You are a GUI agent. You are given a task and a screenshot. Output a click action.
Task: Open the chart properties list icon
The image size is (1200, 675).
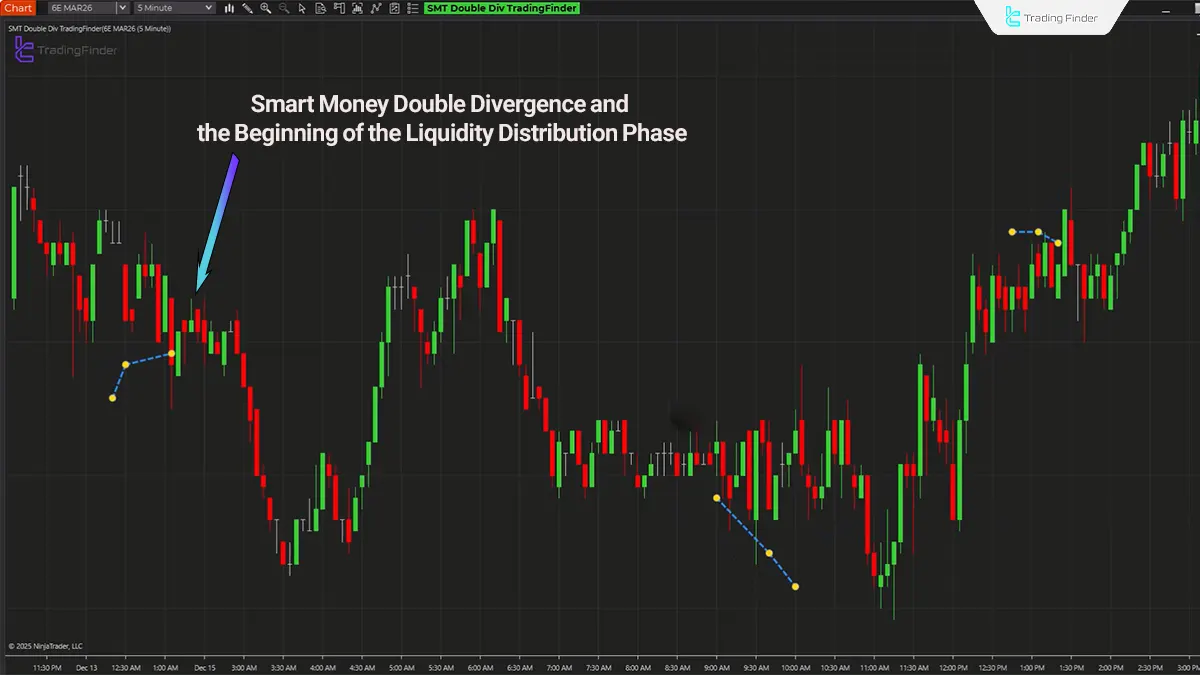click(x=409, y=8)
